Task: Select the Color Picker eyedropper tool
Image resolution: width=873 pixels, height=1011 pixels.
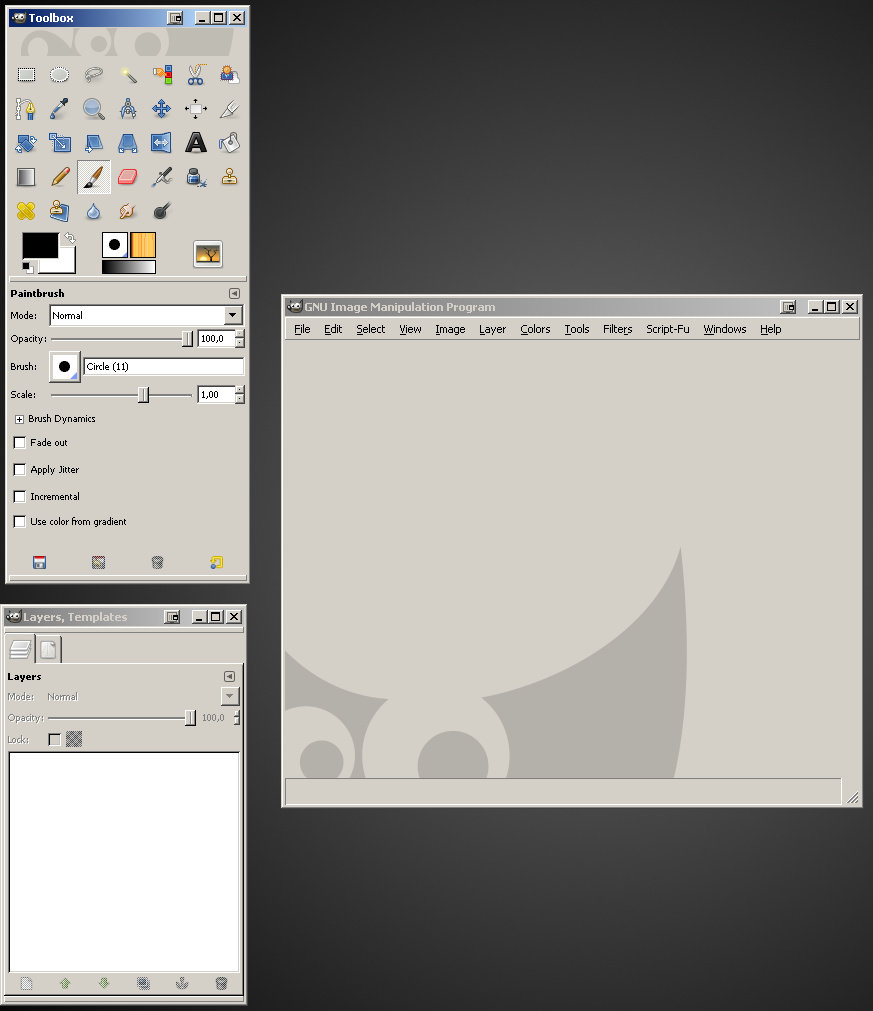Action: [60, 108]
